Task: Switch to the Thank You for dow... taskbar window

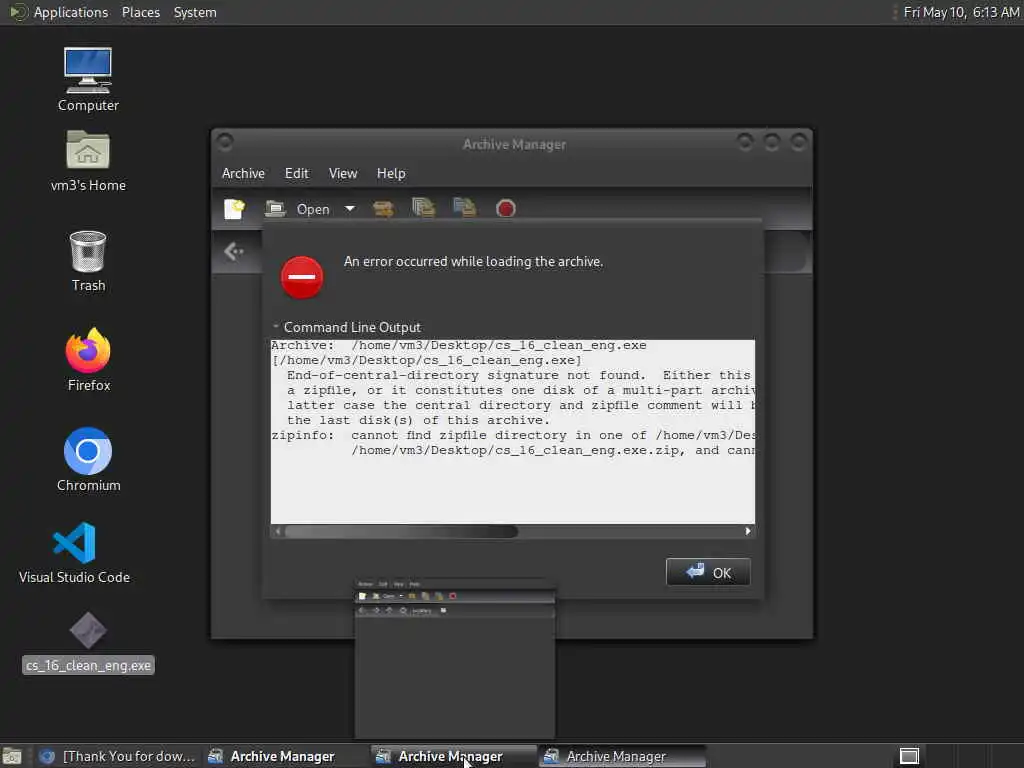Action: [x=118, y=756]
